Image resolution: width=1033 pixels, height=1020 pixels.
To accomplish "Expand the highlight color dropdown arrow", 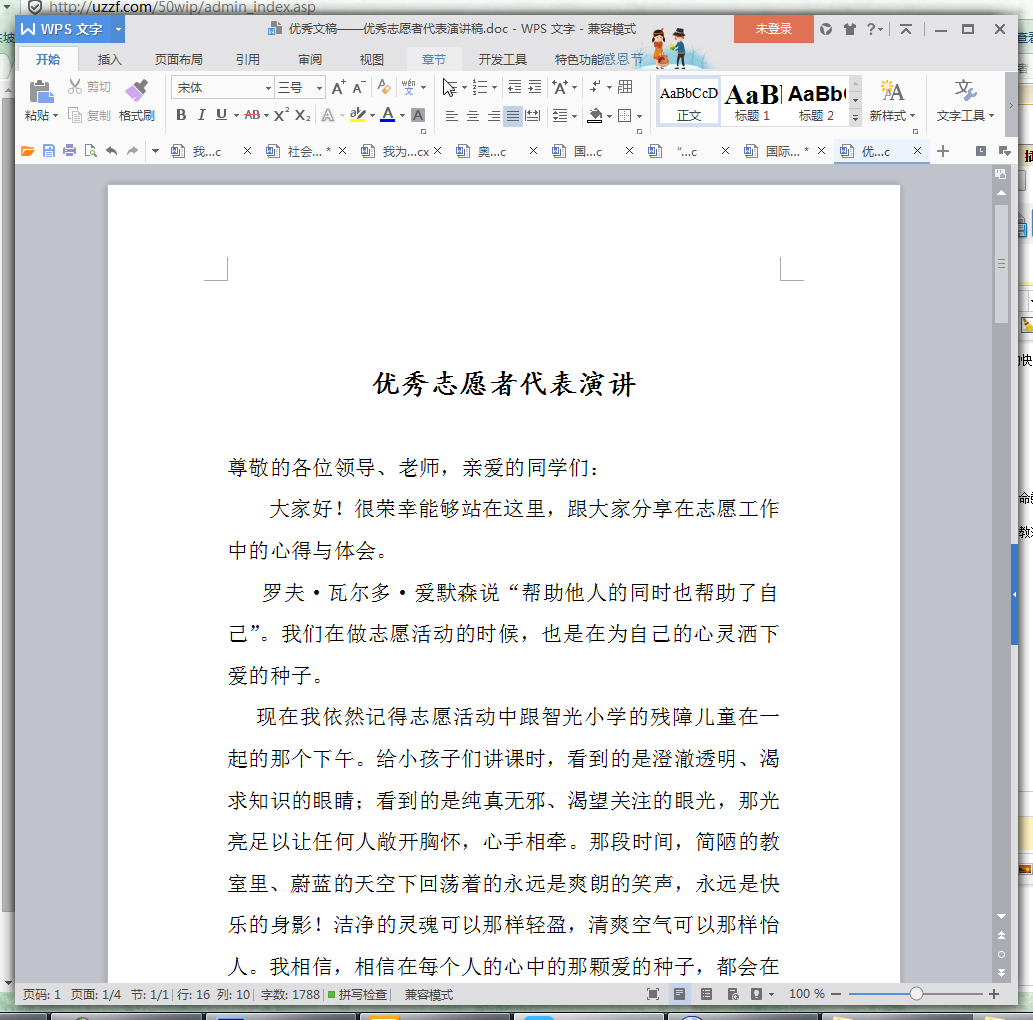I will [x=372, y=116].
